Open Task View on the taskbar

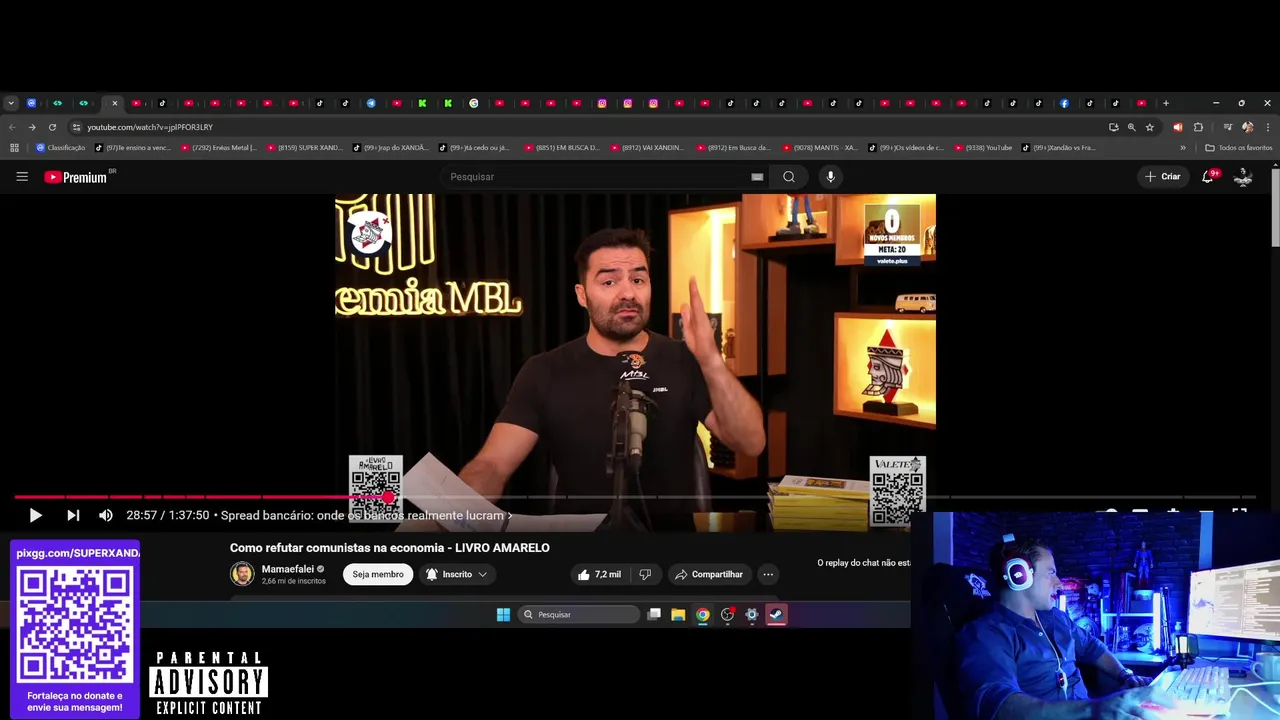[654, 614]
